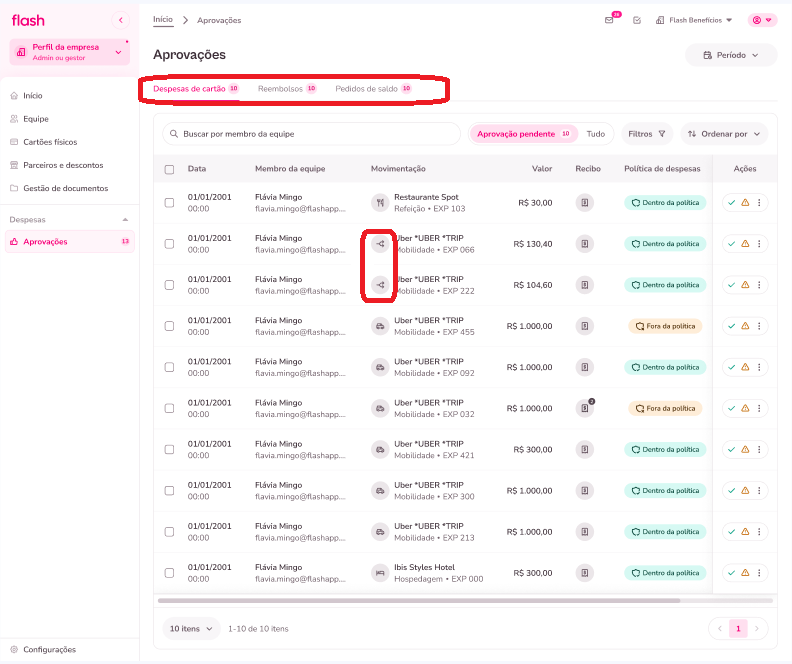Switch to the Despesas de cartão tab
The image size is (792, 664).
click(x=195, y=89)
